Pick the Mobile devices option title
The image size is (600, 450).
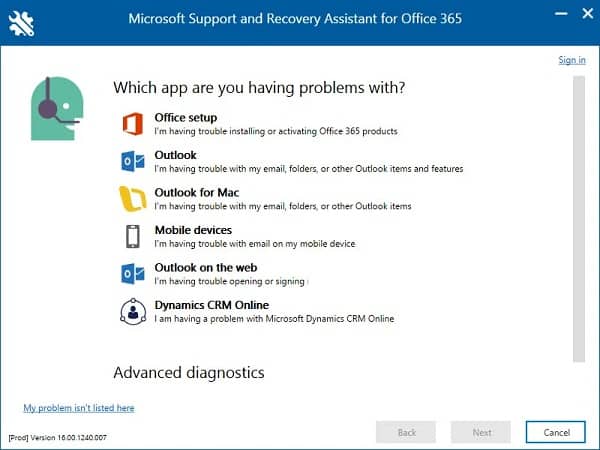click(193, 230)
